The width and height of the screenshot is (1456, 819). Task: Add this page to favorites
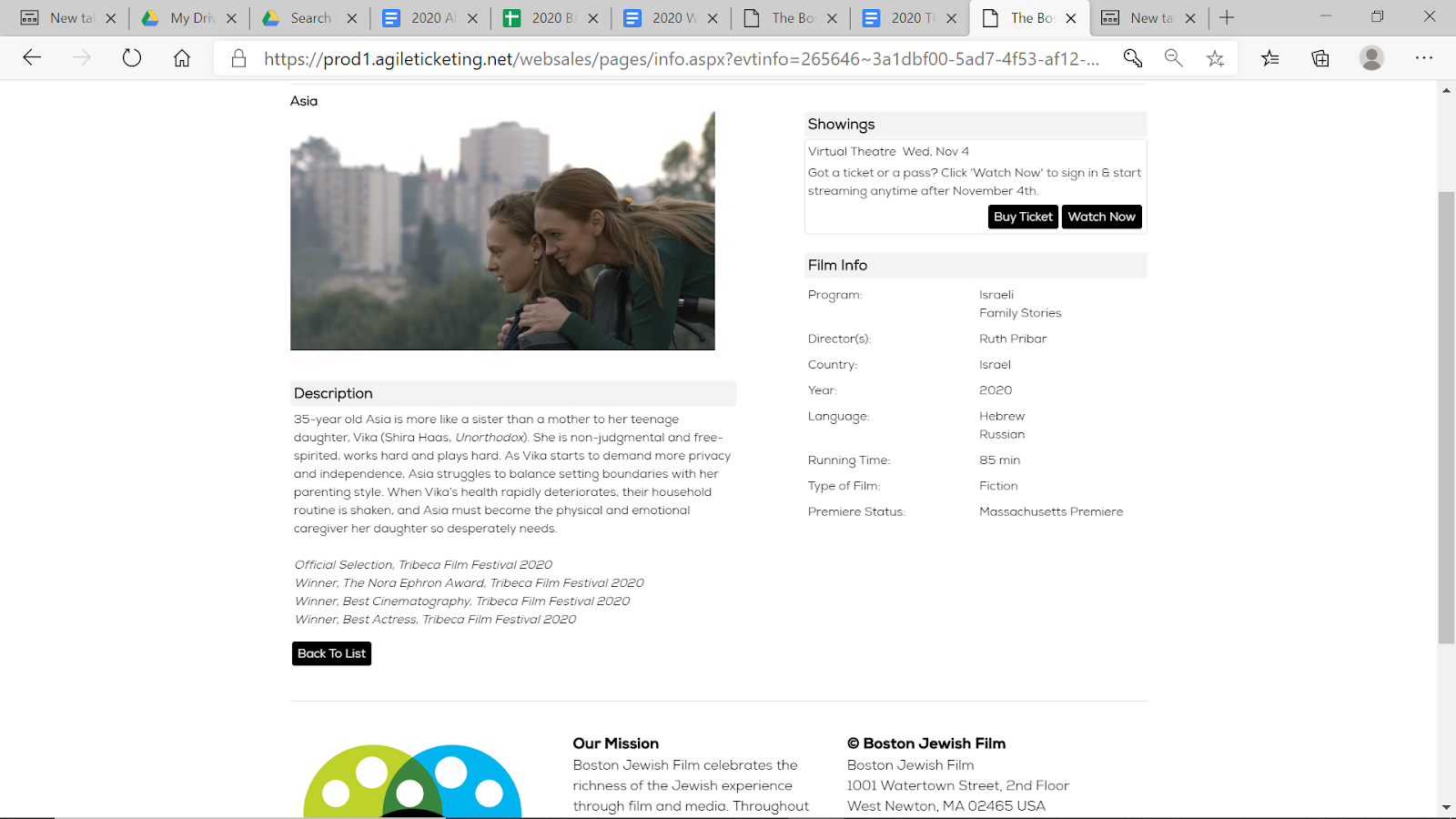(x=1215, y=58)
